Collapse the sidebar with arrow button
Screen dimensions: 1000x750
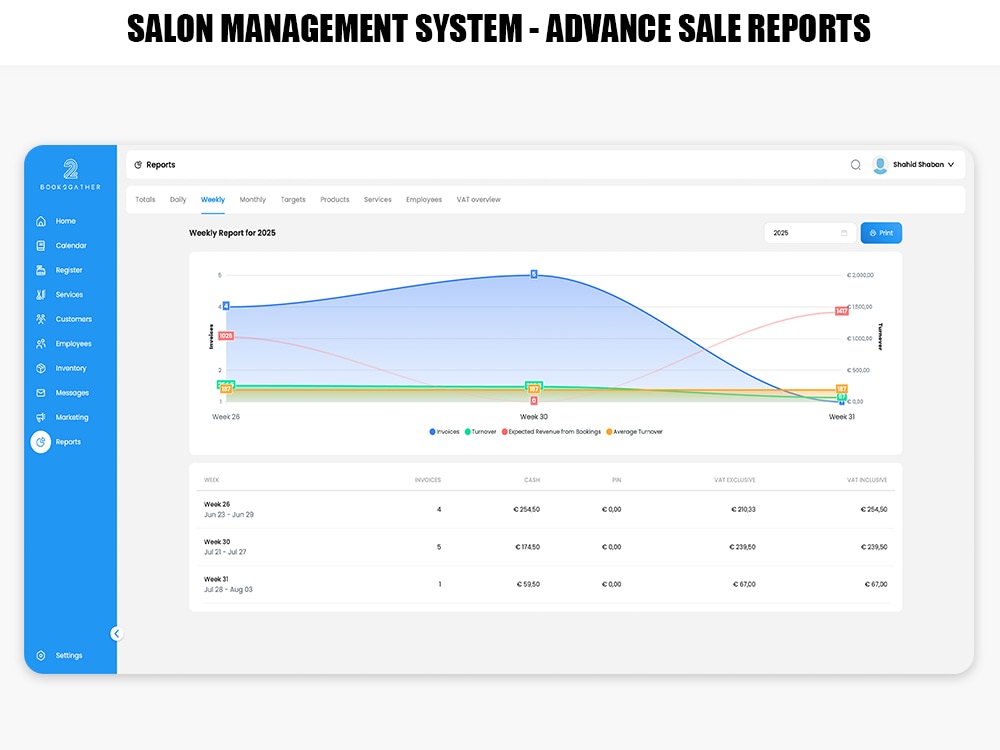(x=116, y=633)
